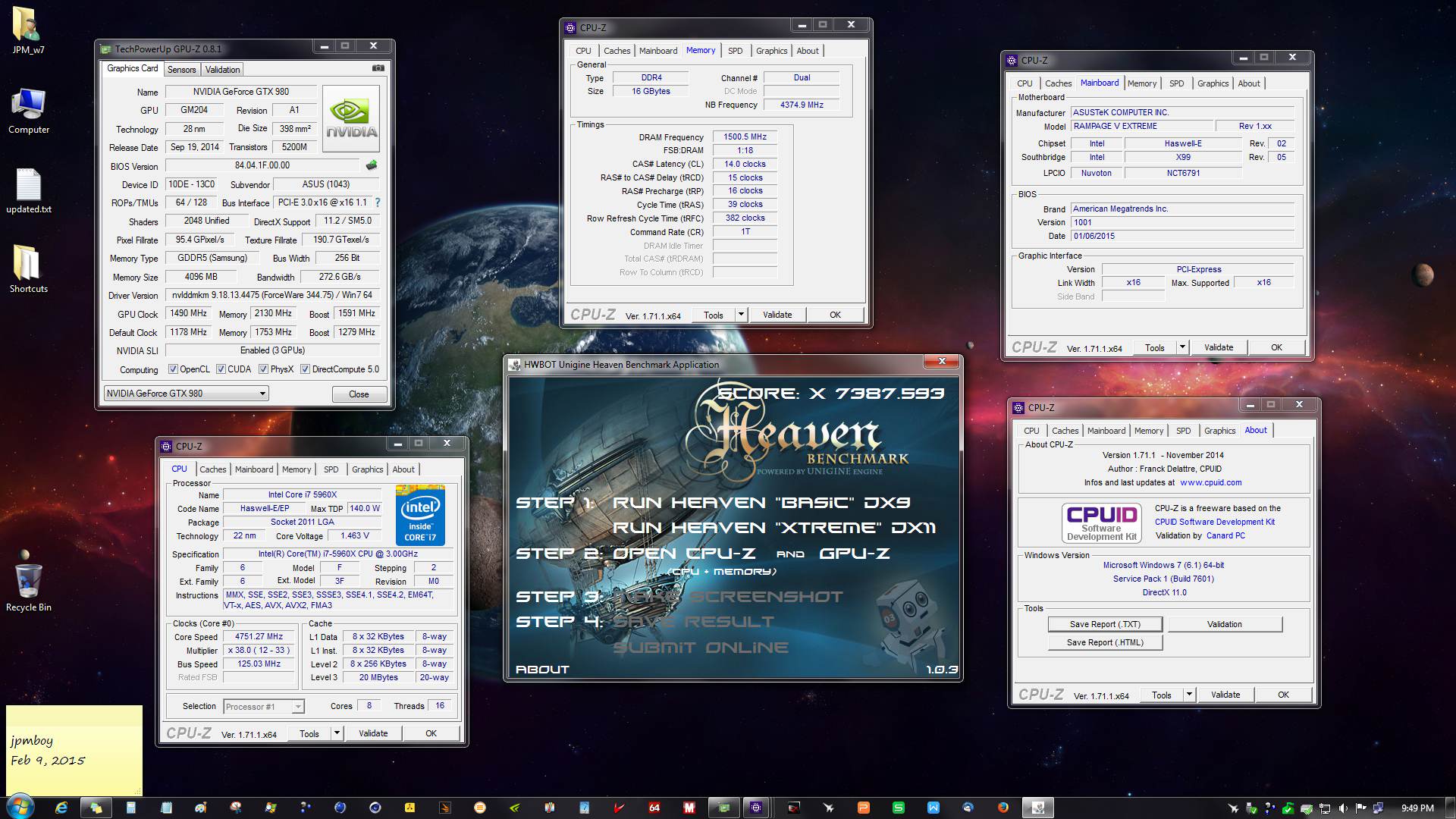
Task: Click the GPU-Z Close button
Action: 359,394
